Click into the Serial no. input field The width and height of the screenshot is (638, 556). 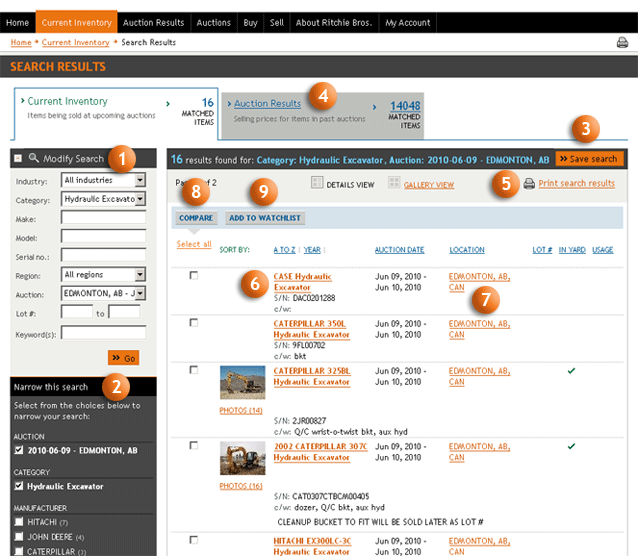[x=103, y=255]
